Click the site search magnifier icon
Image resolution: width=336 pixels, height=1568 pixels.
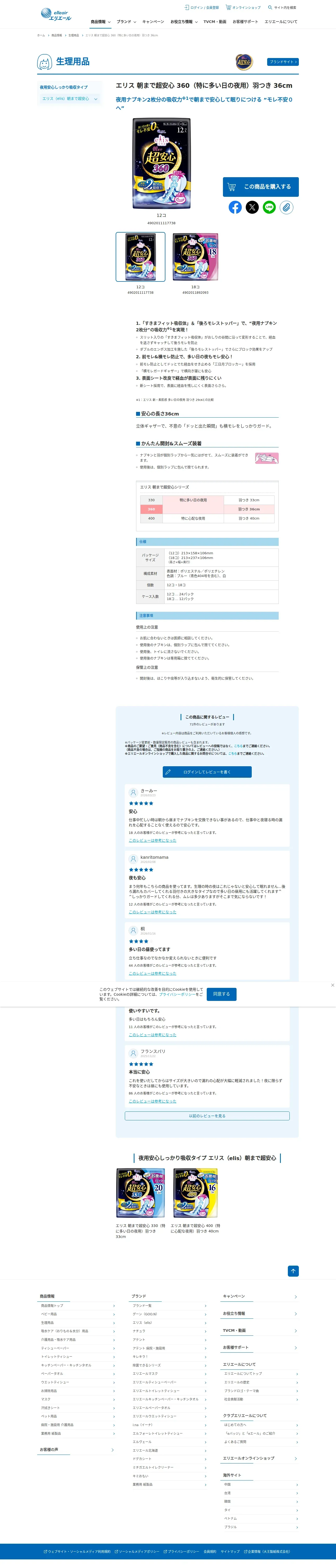[x=270, y=8]
